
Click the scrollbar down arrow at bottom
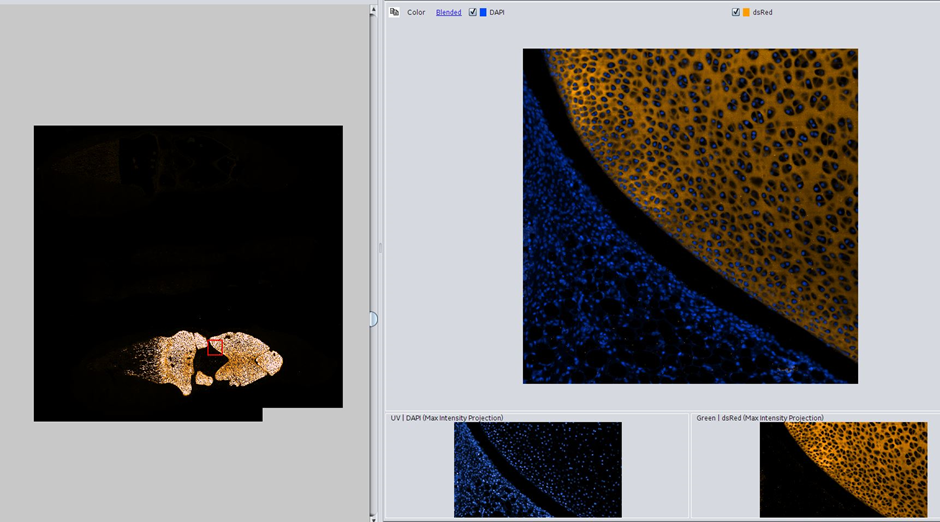[374, 518]
